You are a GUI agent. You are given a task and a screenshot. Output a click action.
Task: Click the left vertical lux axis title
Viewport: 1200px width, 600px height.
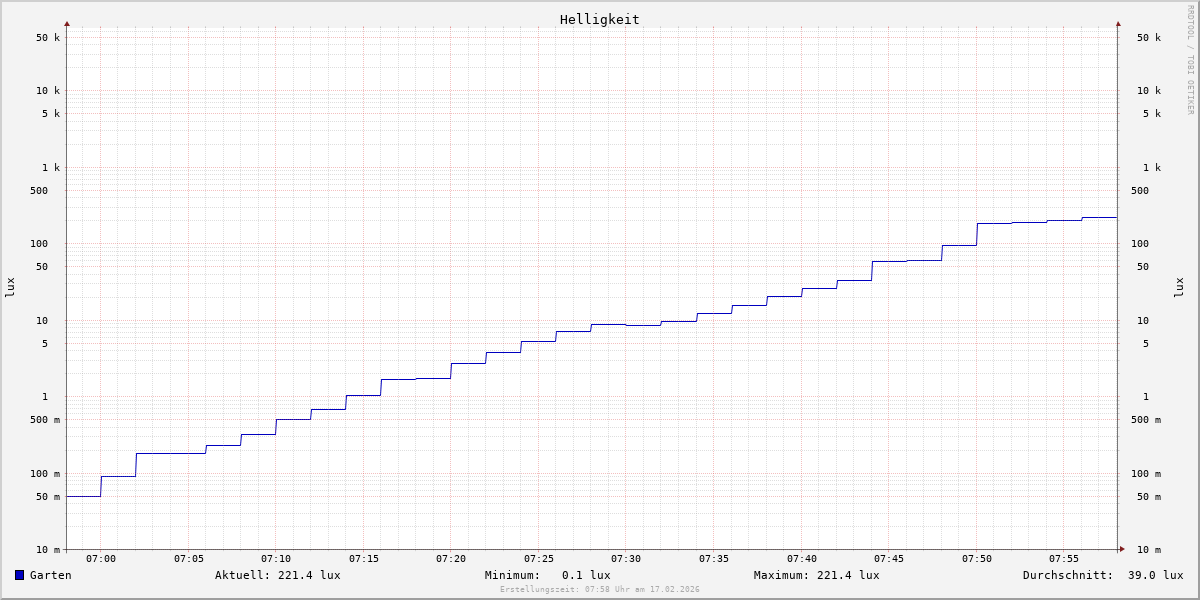(10, 287)
